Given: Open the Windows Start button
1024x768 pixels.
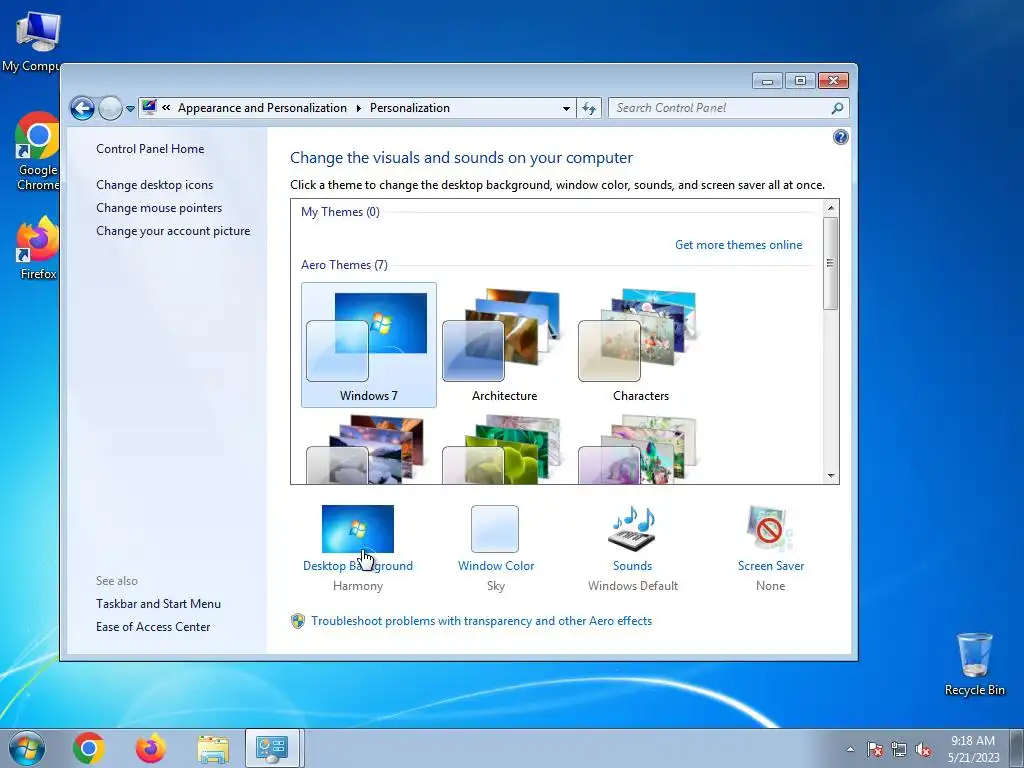Looking at the screenshot, I should (x=27, y=748).
